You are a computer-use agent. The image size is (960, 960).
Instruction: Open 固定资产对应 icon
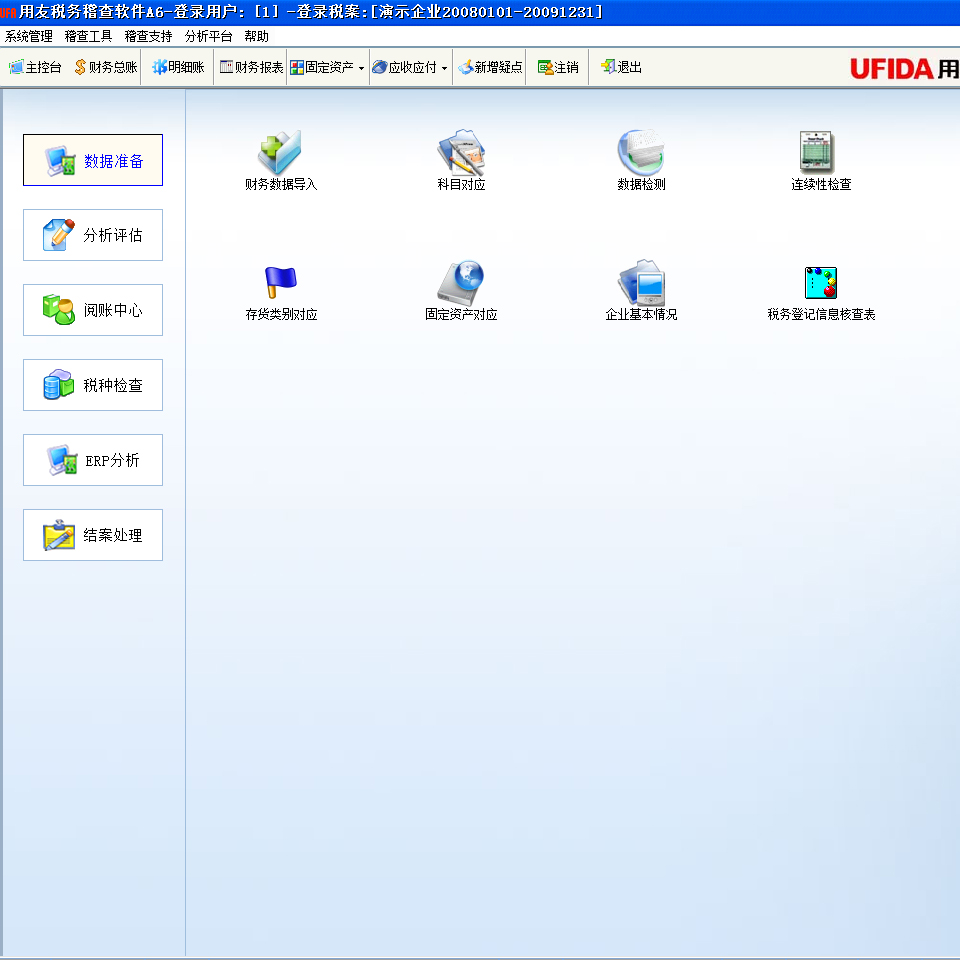coord(460,283)
